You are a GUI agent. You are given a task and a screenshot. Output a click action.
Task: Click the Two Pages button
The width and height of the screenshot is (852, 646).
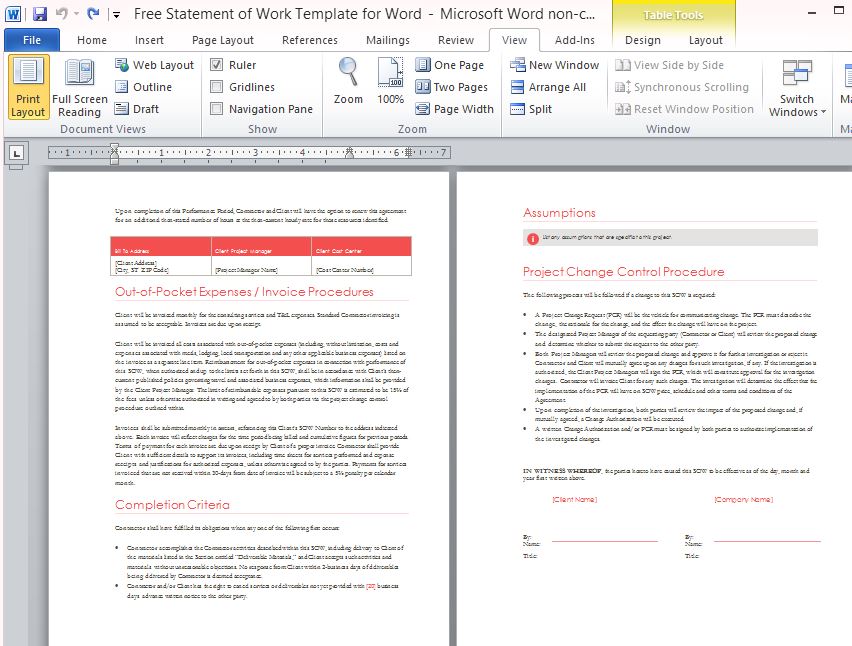click(x=450, y=87)
